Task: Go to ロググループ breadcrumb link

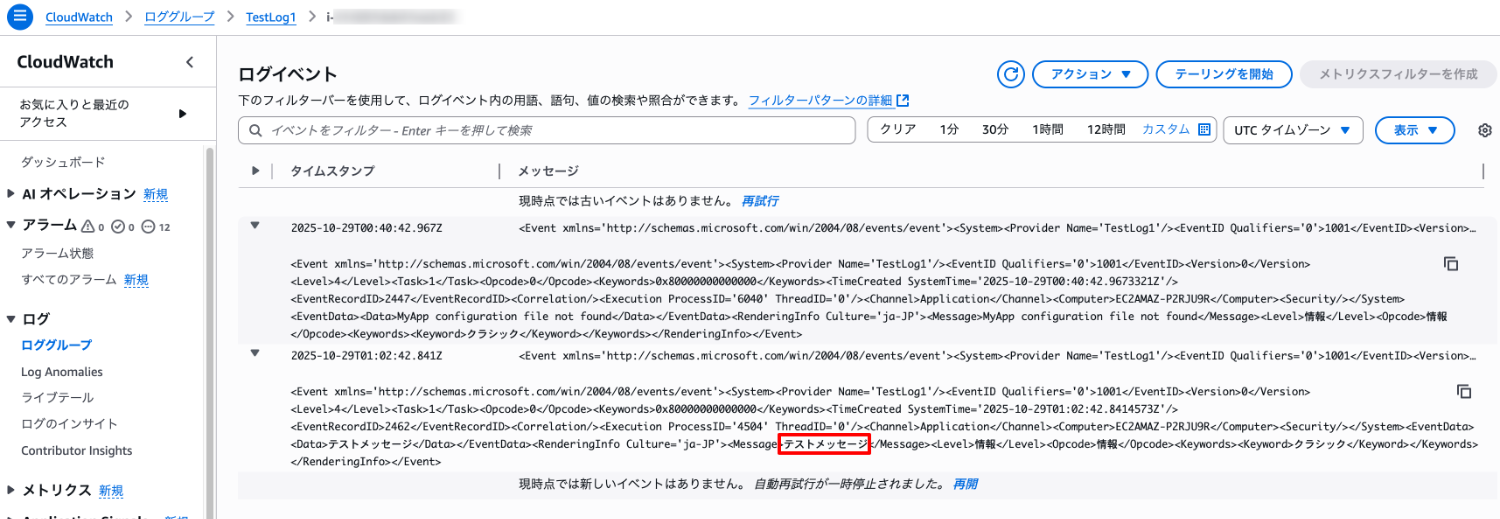Action: coord(179,17)
